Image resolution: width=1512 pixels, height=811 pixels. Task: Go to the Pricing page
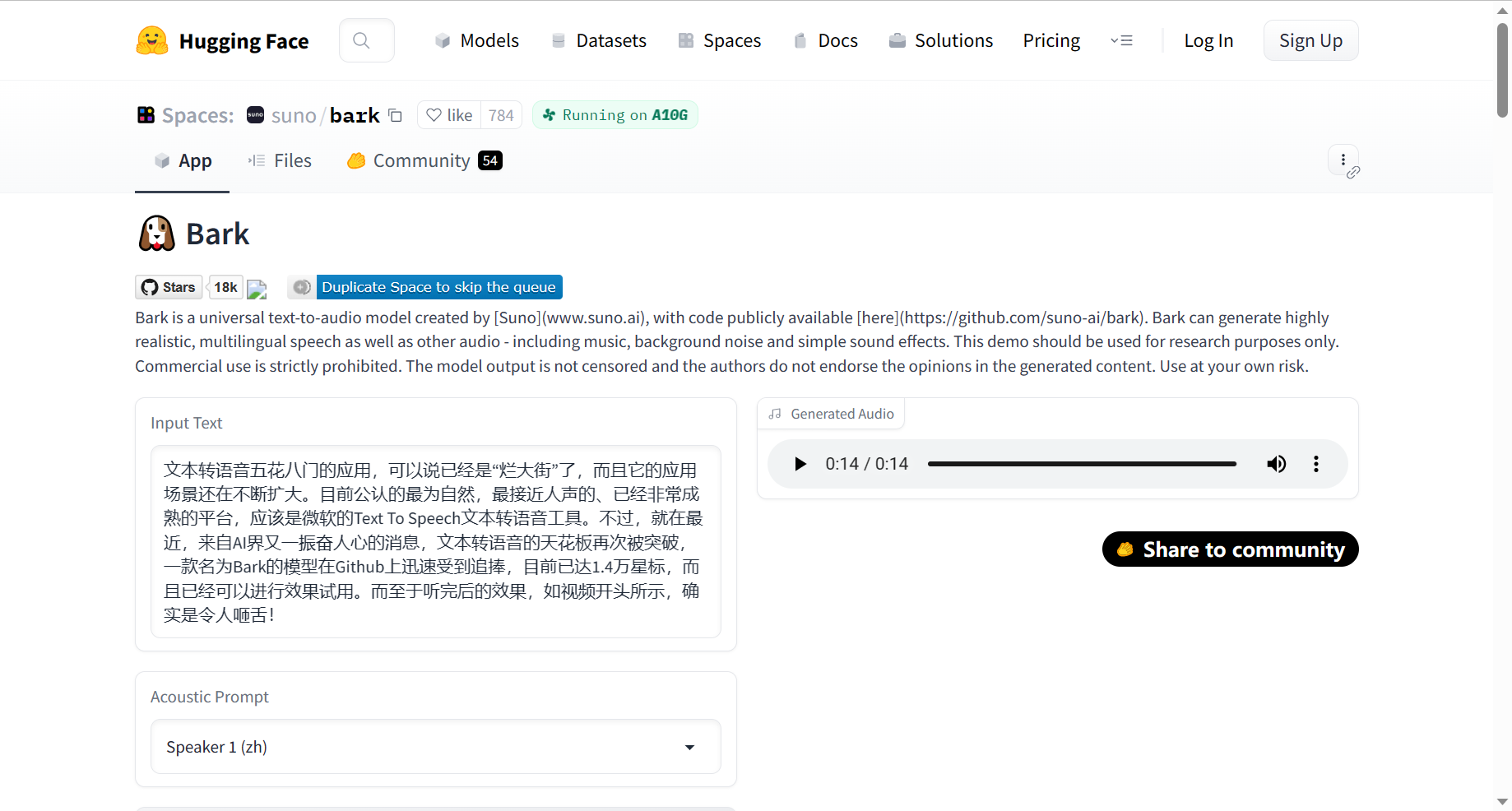(x=1051, y=40)
